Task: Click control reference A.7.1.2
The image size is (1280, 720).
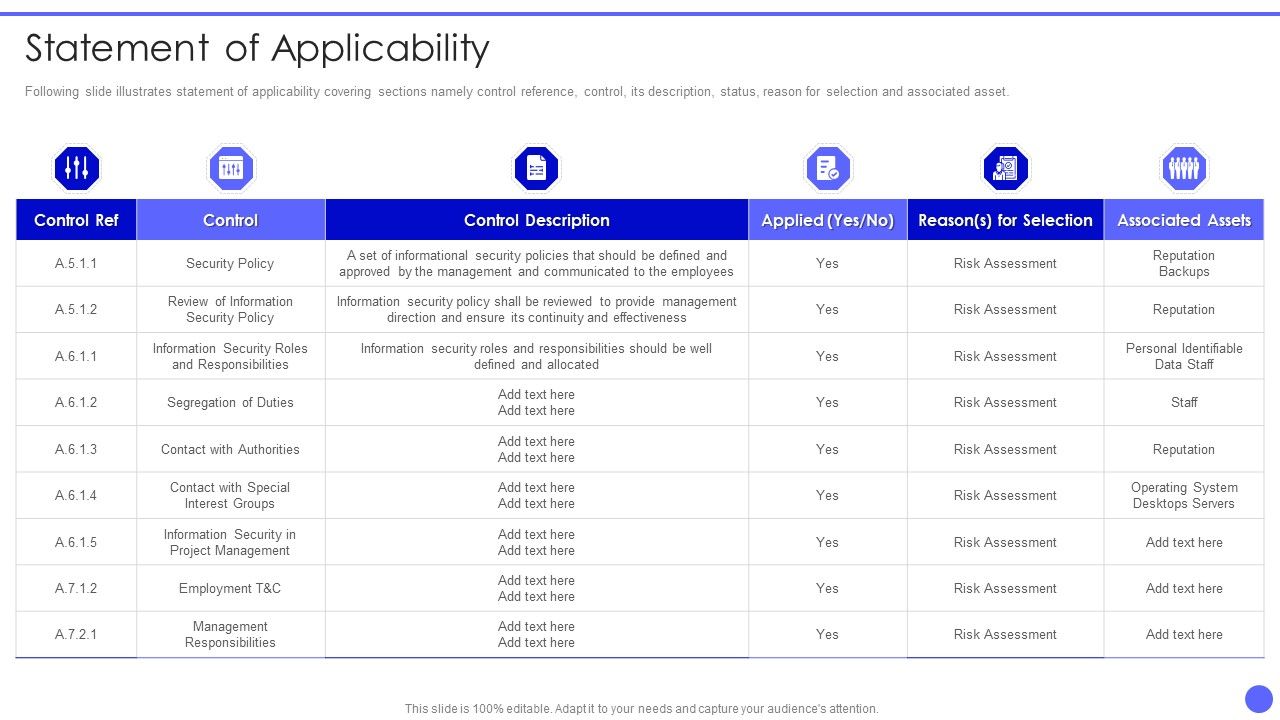Action: (76, 589)
